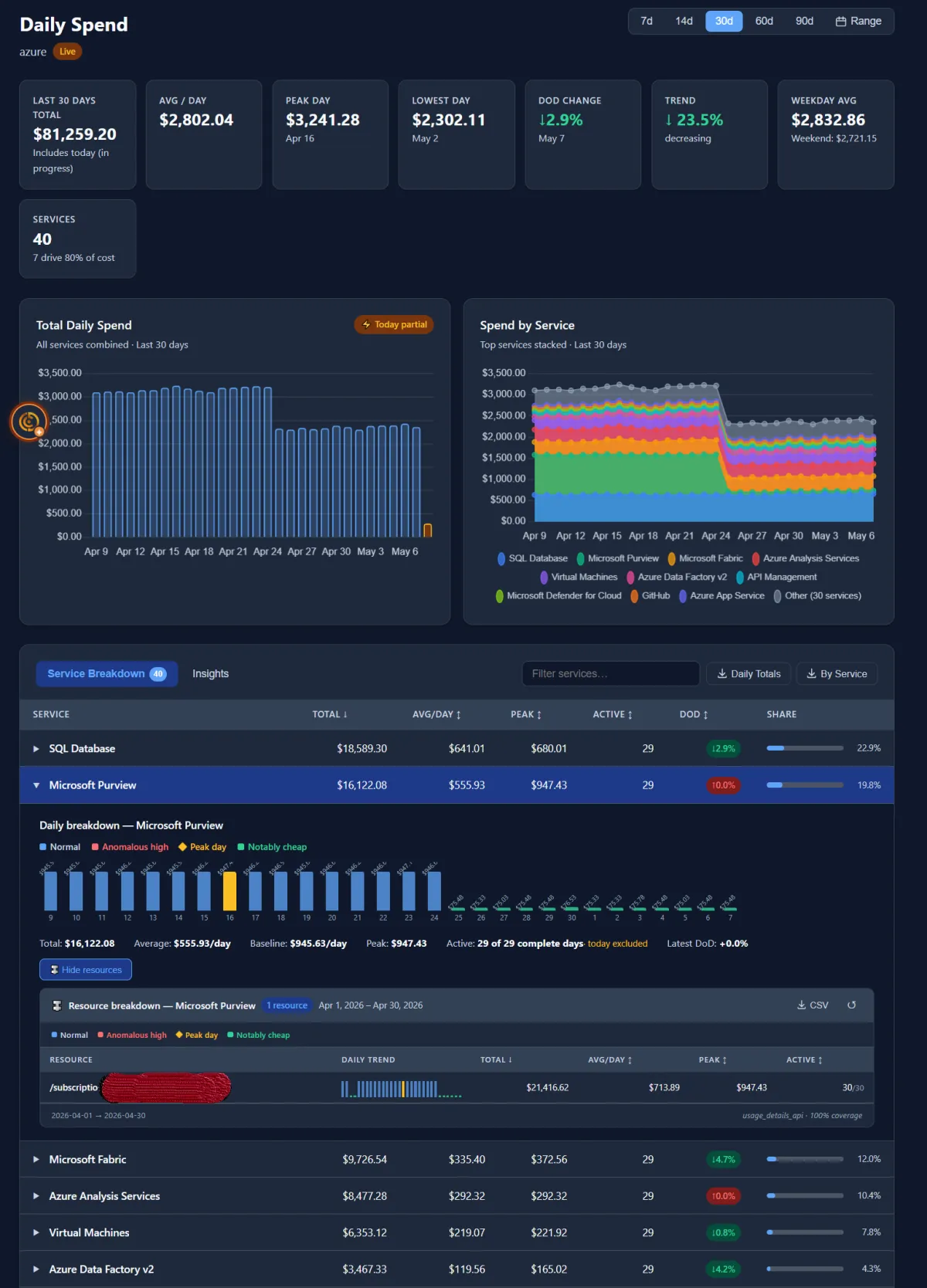Image resolution: width=927 pixels, height=1288 pixels.
Task: Toggle Azure Analysis Services legend series
Action: [806, 558]
